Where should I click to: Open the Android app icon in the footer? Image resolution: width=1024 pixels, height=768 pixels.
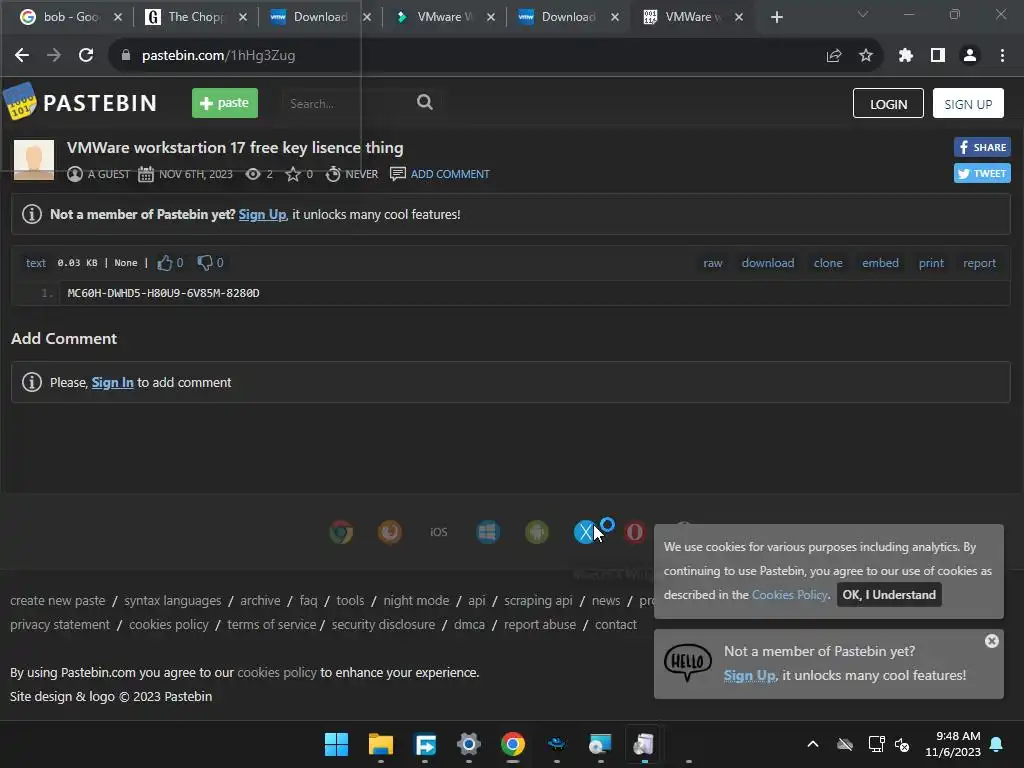coord(537,532)
